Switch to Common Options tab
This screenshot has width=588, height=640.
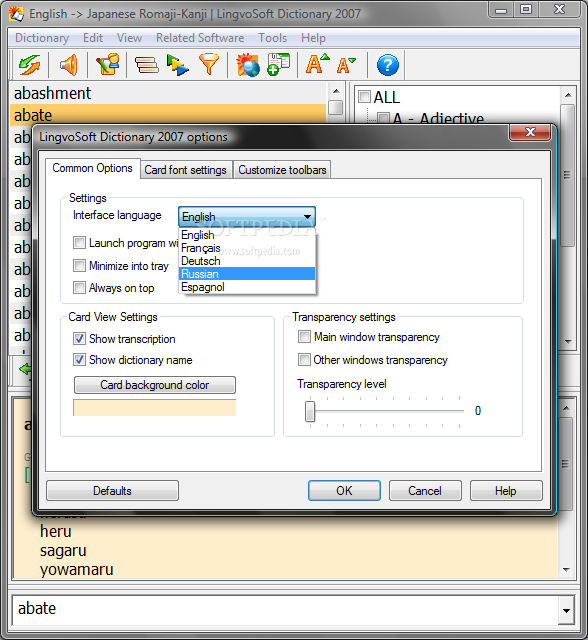point(93,168)
